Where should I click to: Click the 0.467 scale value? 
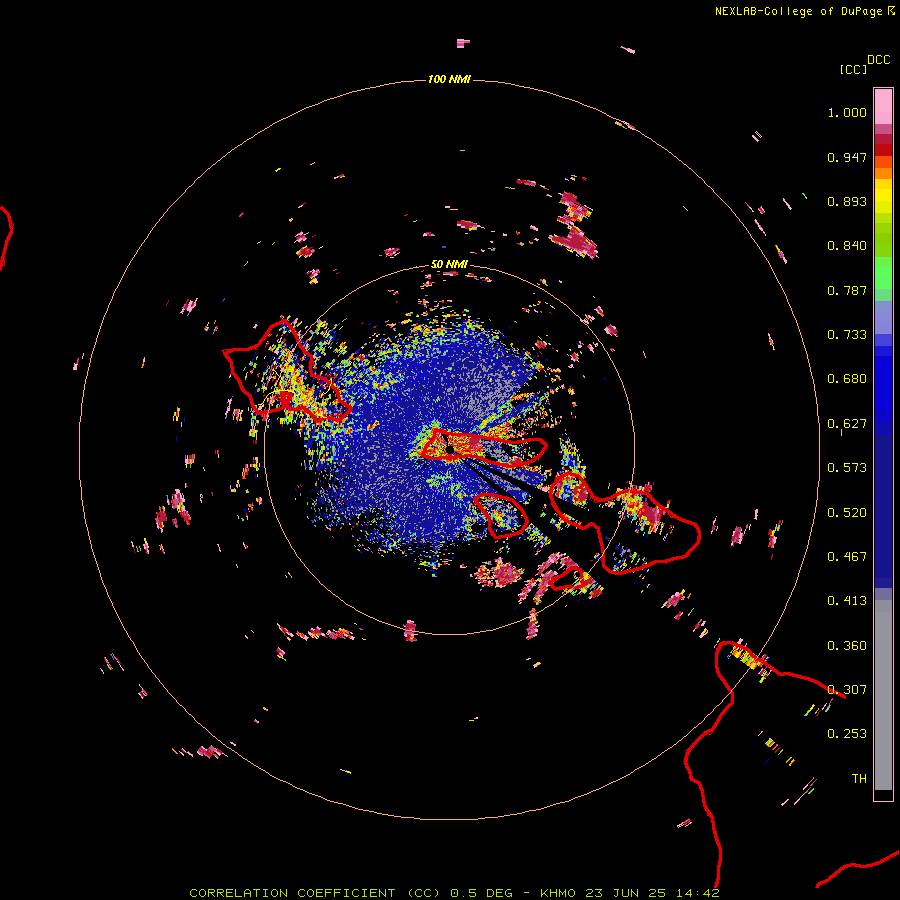coord(847,557)
